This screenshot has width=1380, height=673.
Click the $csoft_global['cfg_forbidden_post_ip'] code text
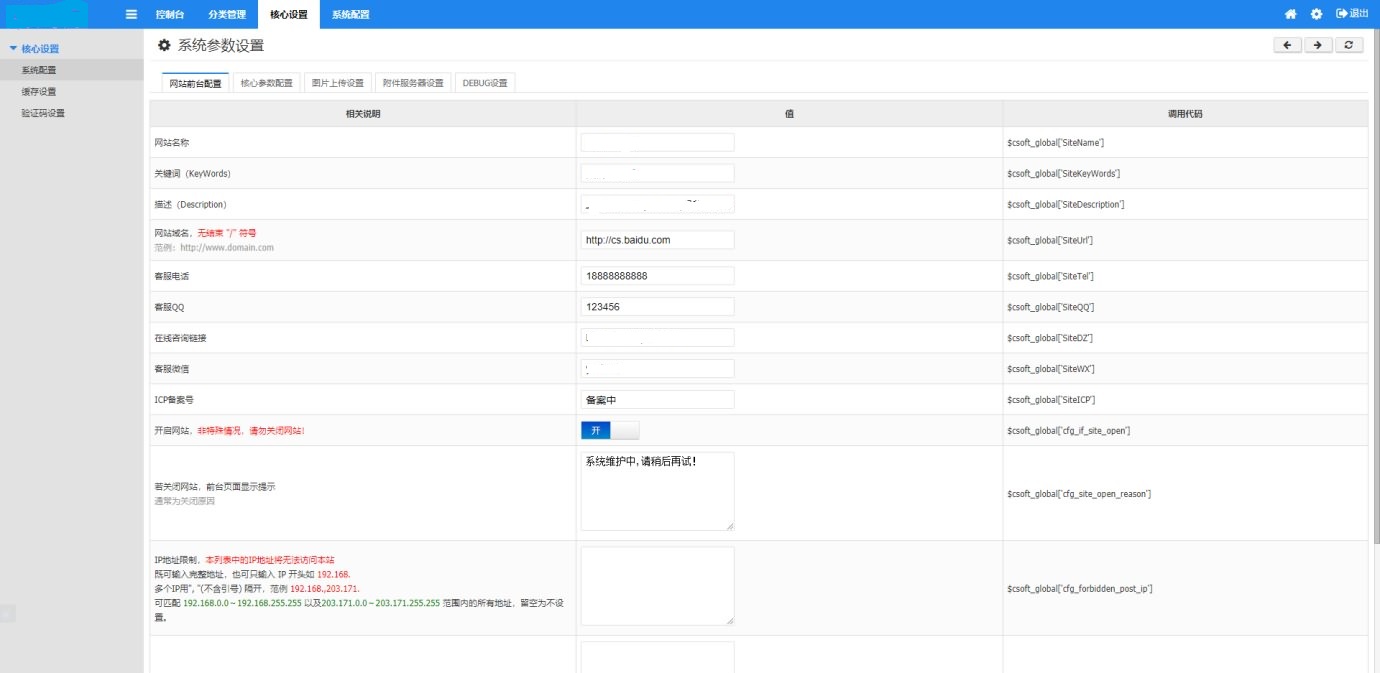[x=1079, y=589]
